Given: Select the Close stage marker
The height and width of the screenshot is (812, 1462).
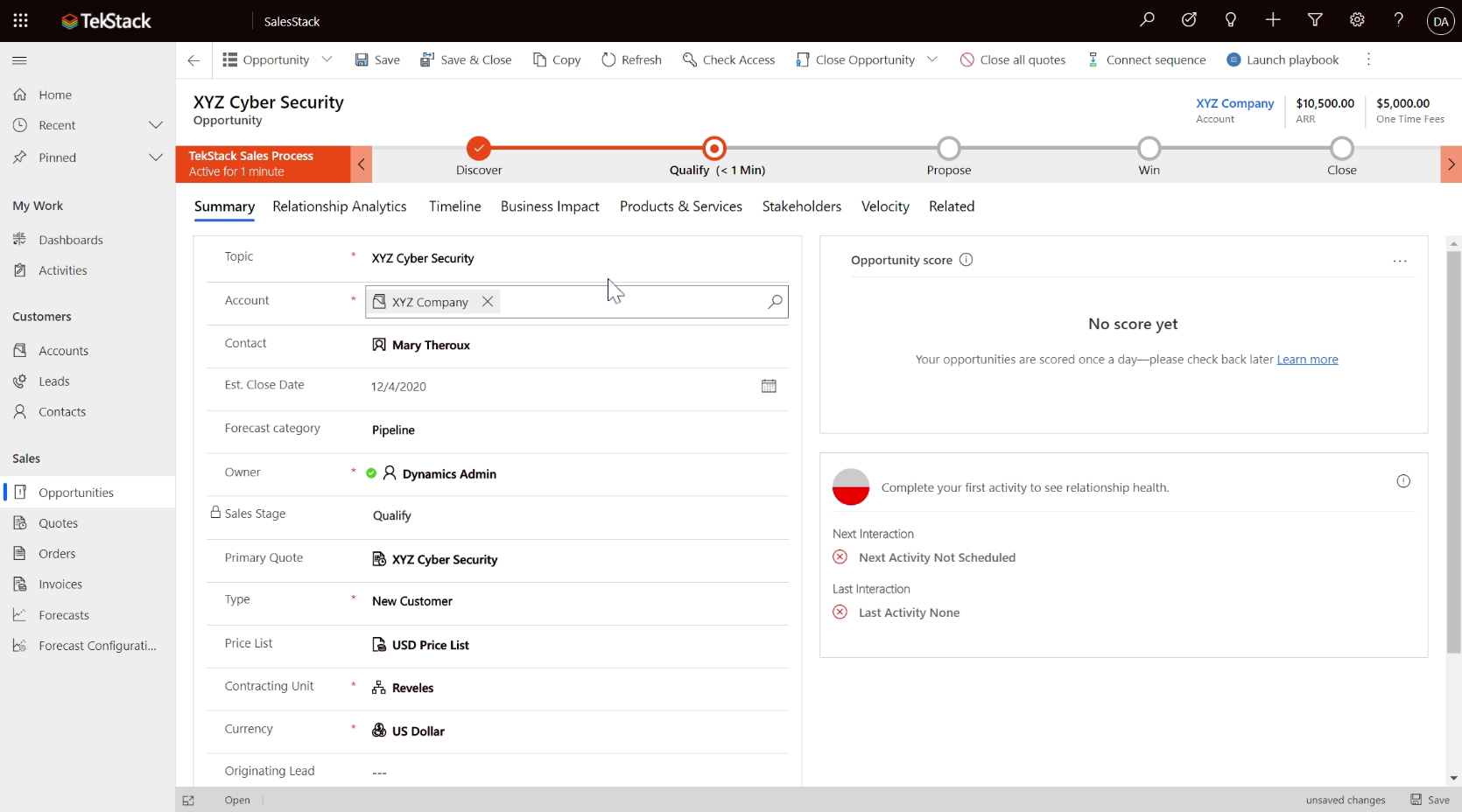Looking at the screenshot, I should tap(1341, 148).
